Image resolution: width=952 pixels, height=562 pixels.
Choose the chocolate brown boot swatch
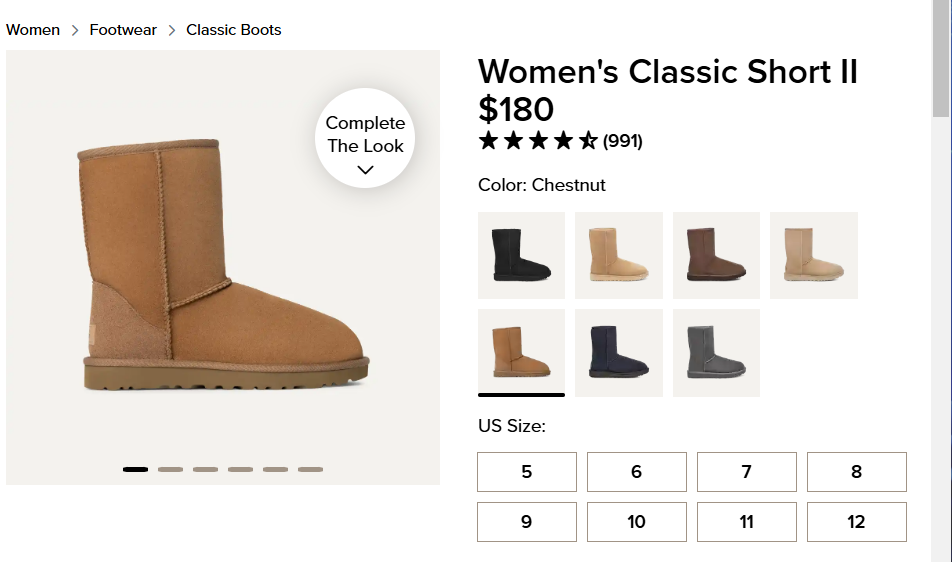716,255
